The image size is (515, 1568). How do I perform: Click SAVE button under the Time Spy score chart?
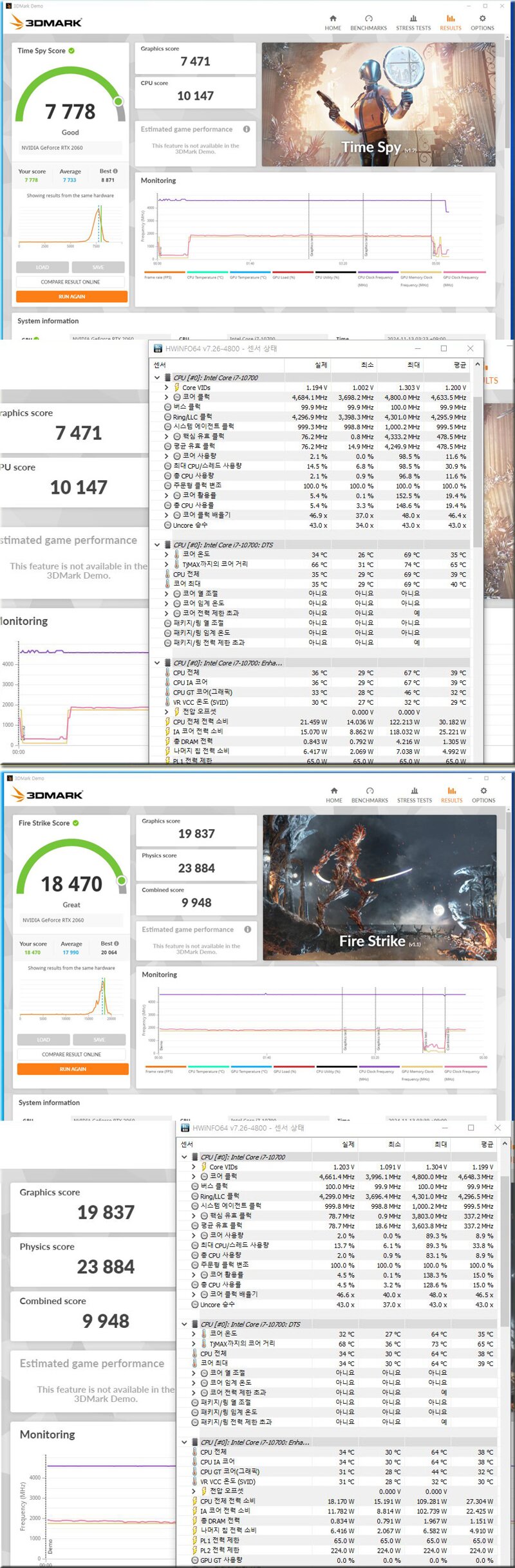(98, 267)
